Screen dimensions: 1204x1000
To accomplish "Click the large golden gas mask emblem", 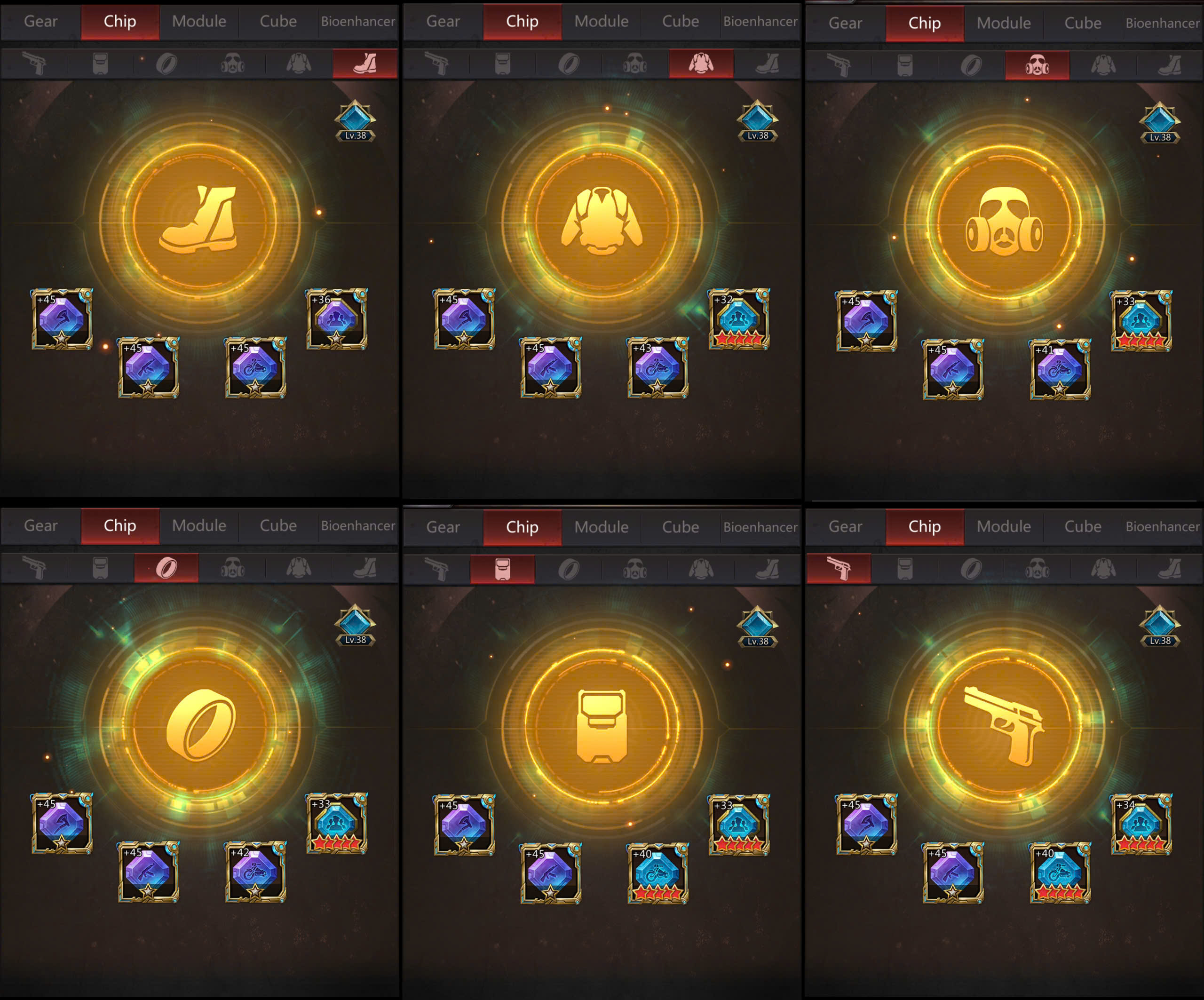I will tap(1005, 222).
